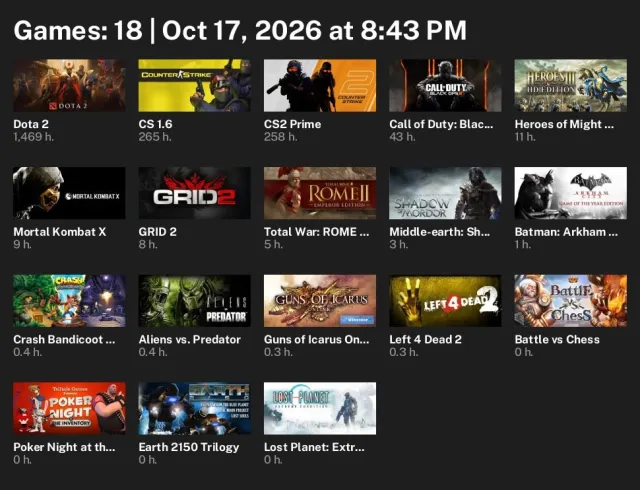Screen dimensions: 640x490
Task: Open the Dota 2 game thumbnail
Action: click(69, 85)
